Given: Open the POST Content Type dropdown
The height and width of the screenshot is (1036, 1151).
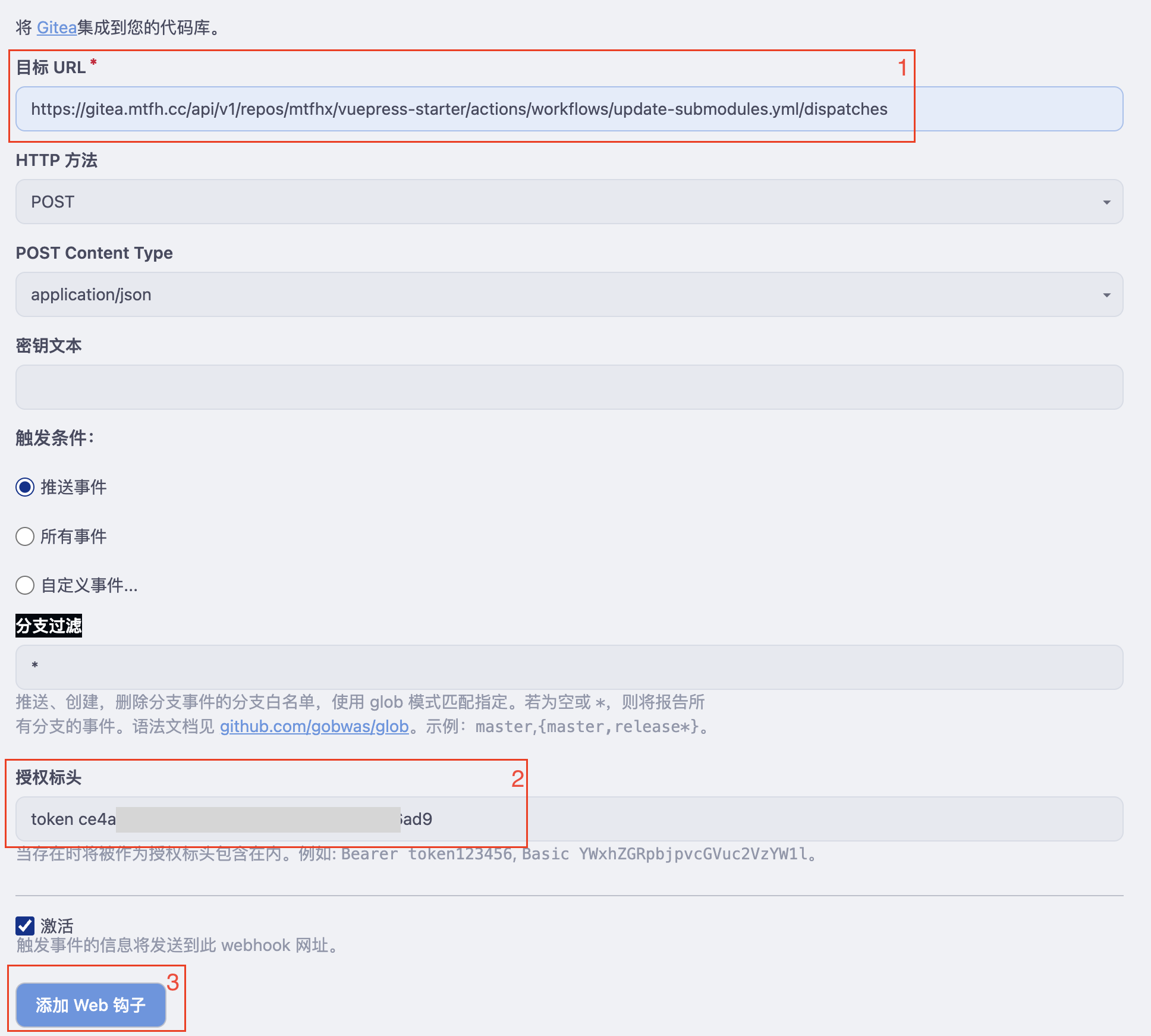Looking at the screenshot, I should 568,295.
